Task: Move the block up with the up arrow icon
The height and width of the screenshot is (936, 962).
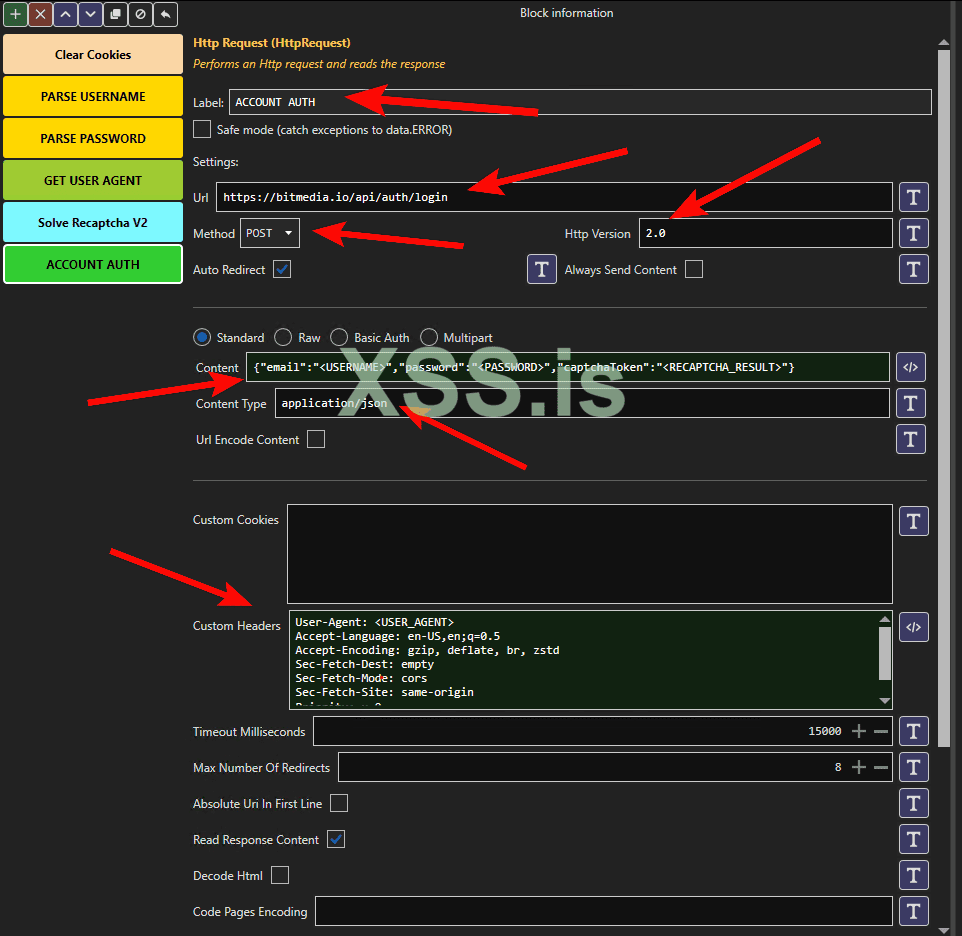Action: (x=66, y=14)
